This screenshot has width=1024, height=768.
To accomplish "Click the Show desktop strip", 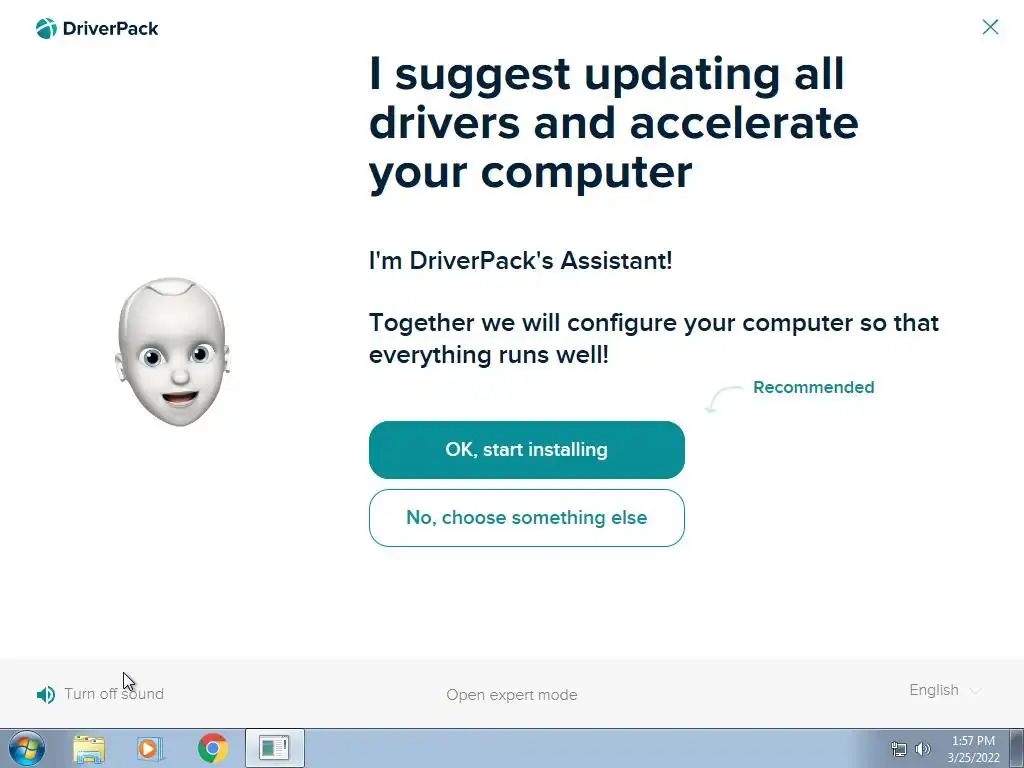I will point(1016,748).
